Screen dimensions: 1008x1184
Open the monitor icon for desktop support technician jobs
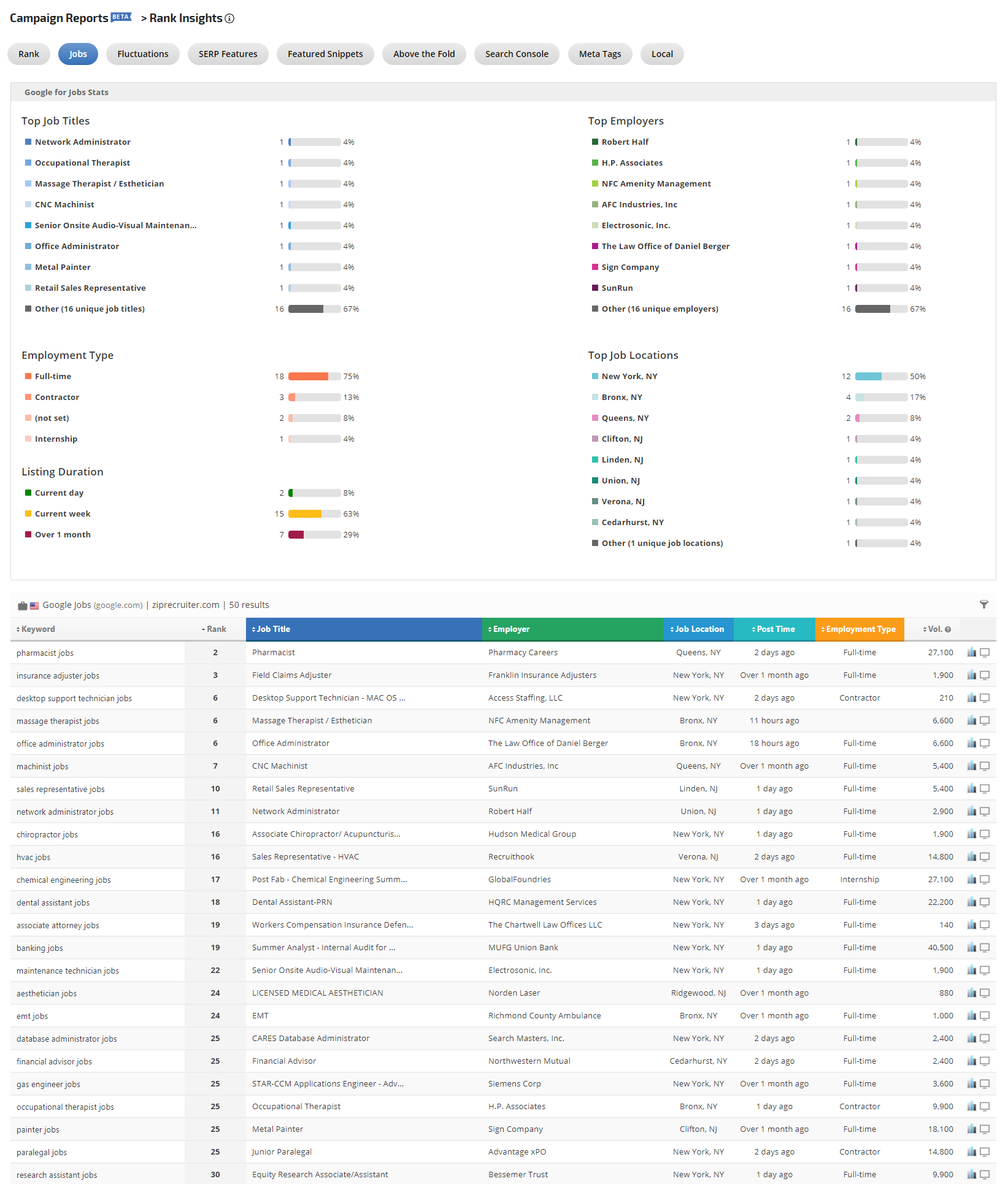tap(985, 698)
